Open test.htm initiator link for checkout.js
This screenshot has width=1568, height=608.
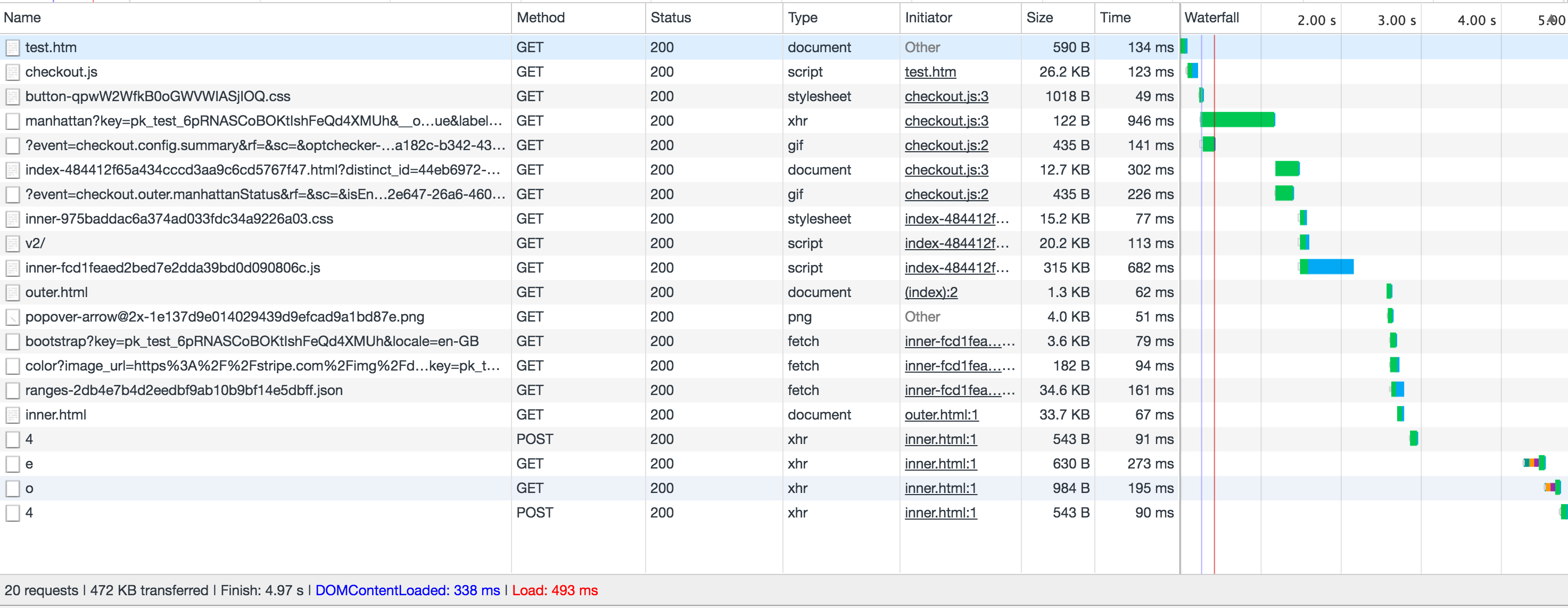coord(930,72)
